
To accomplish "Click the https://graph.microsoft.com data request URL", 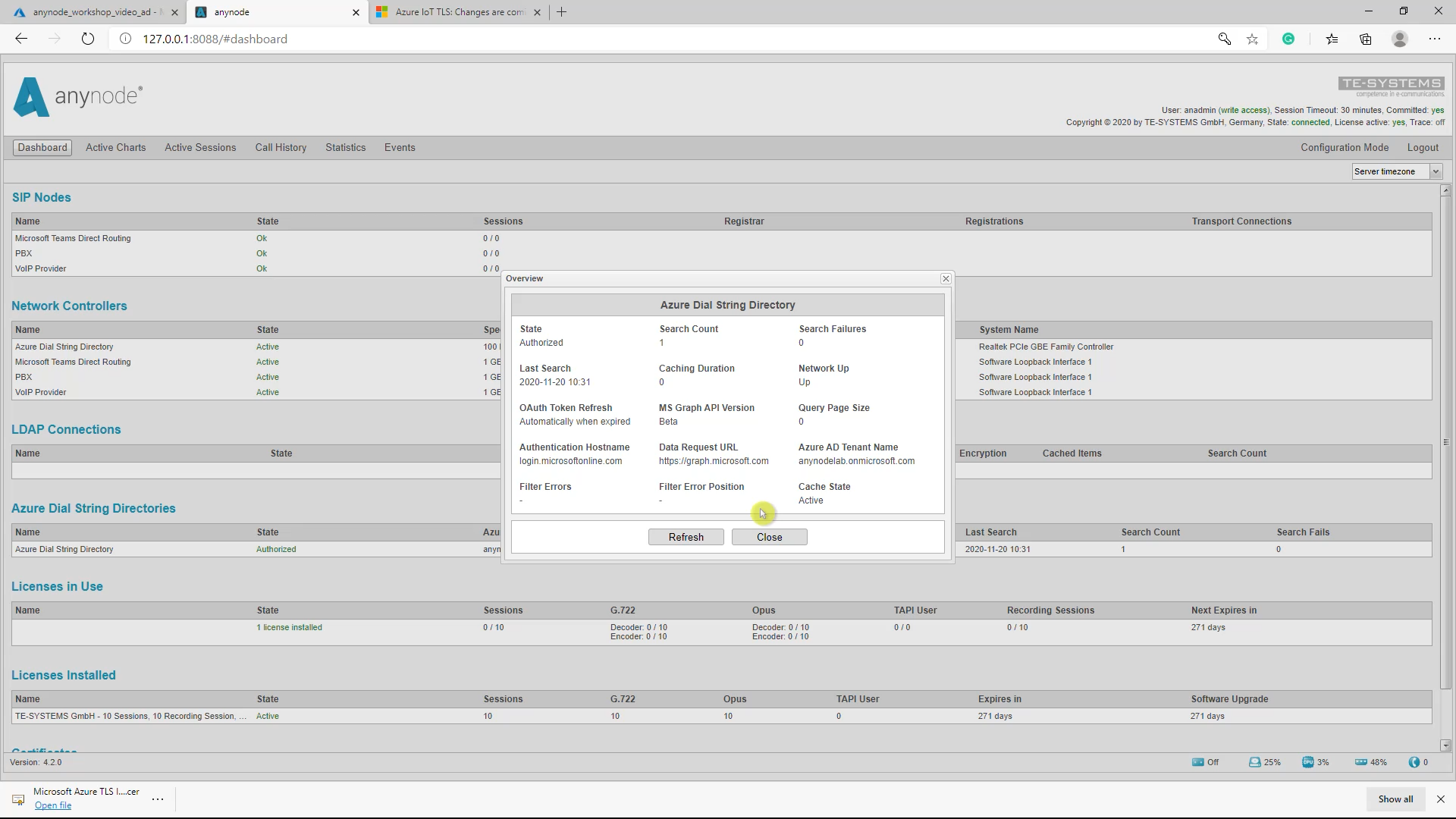I will pos(714,461).
